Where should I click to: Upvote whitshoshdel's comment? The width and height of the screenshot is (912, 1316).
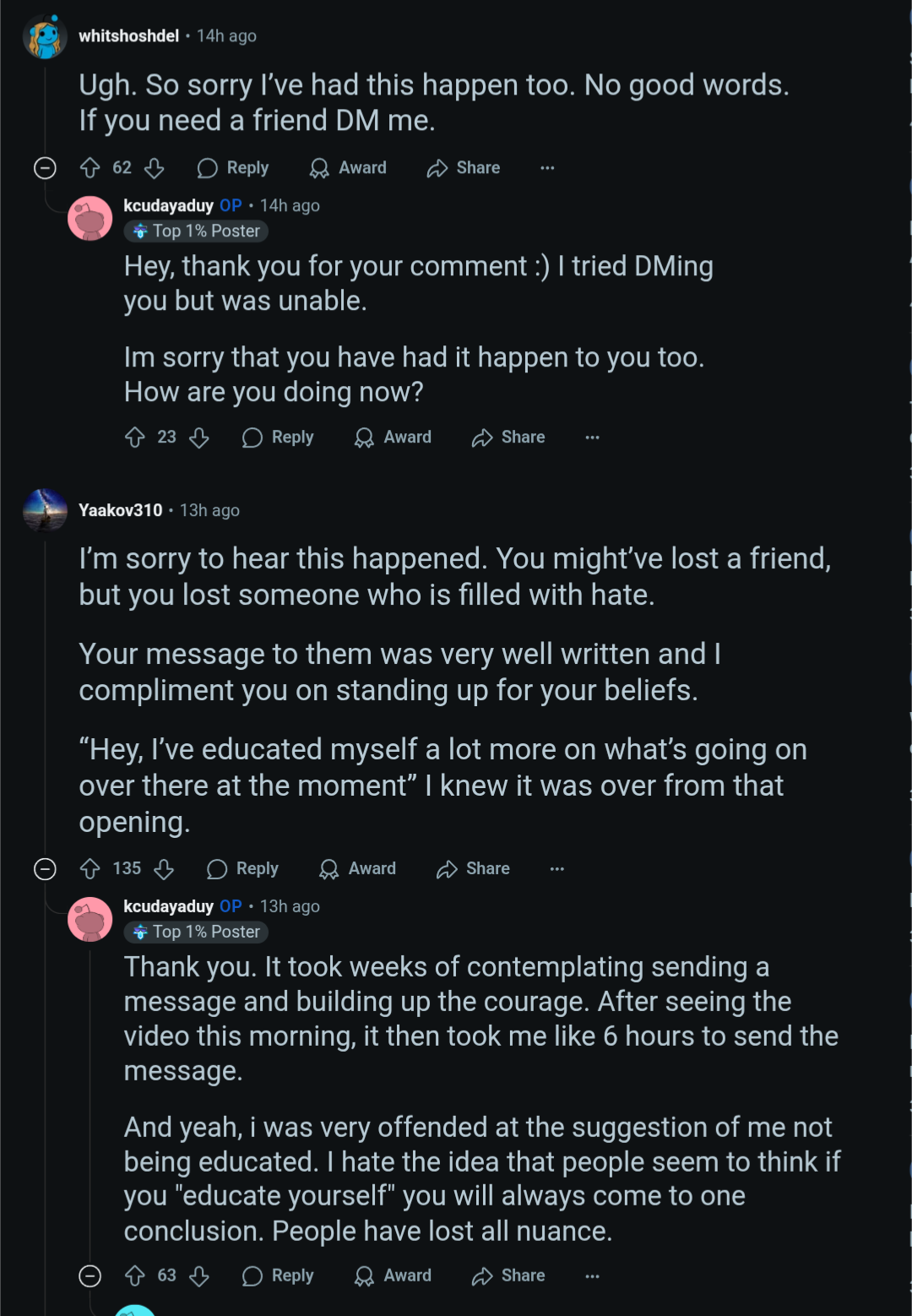click(x=90, y=168)
